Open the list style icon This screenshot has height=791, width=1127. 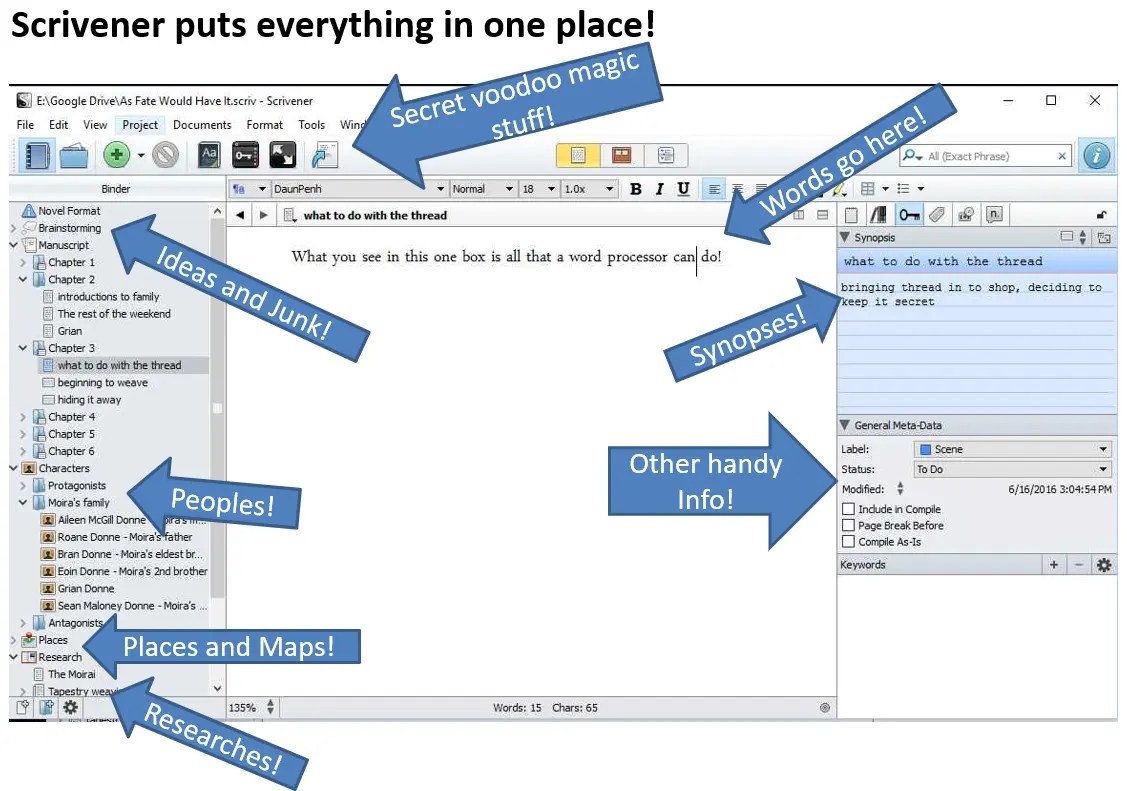pos(903,189)
